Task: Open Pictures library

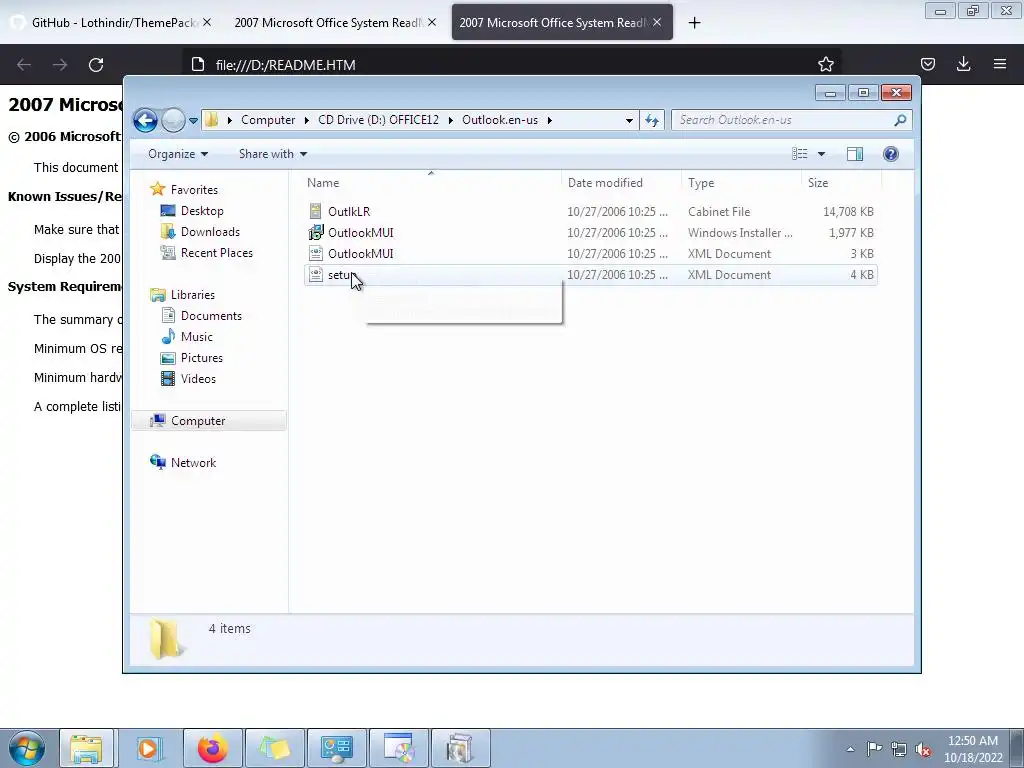Action: click(x=201, y=358)
